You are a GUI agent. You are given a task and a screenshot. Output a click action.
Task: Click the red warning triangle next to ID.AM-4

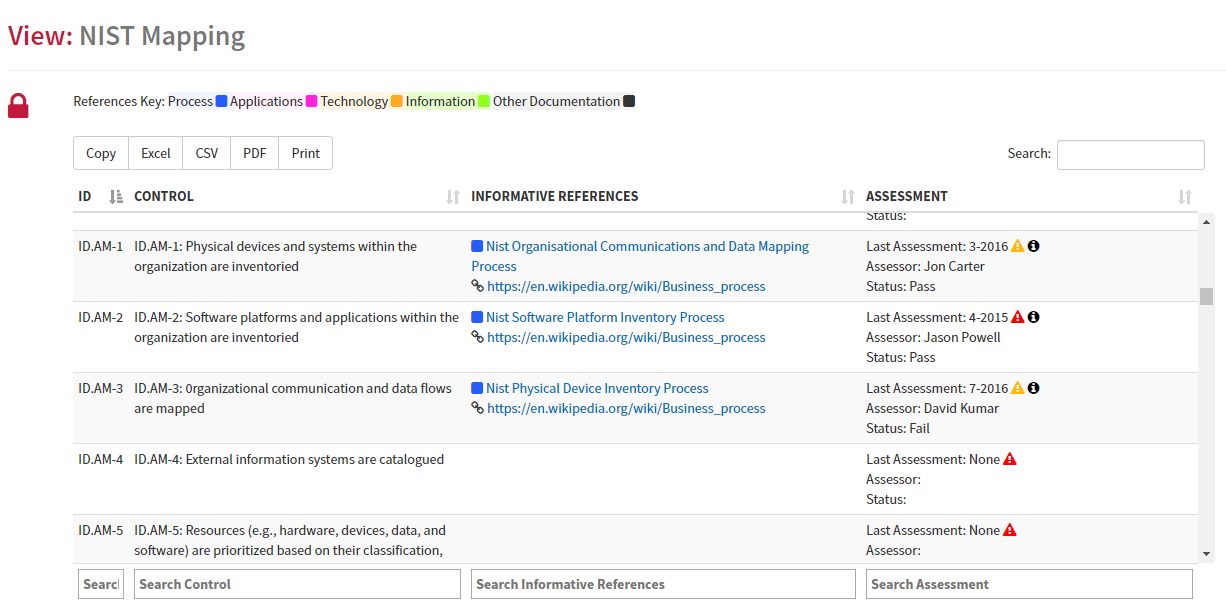1010,458
